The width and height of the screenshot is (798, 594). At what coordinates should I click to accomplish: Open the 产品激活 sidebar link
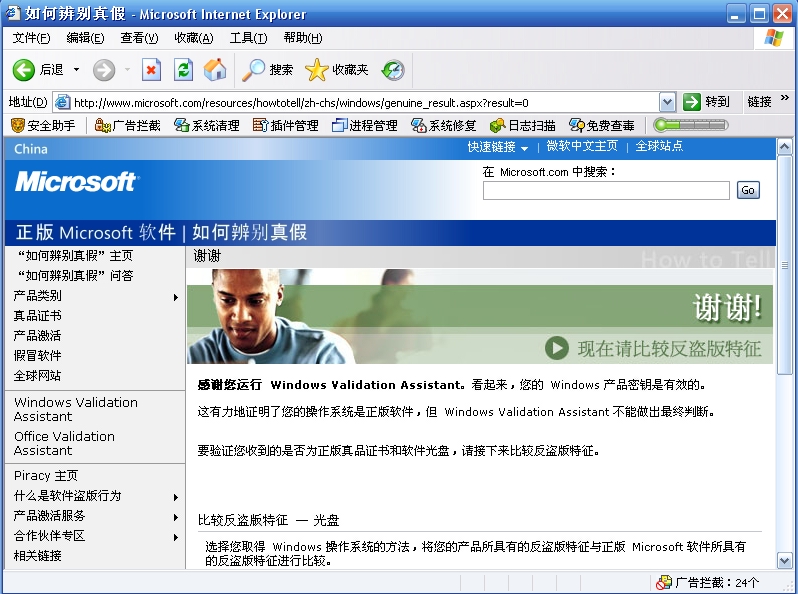tap(38, 335)
